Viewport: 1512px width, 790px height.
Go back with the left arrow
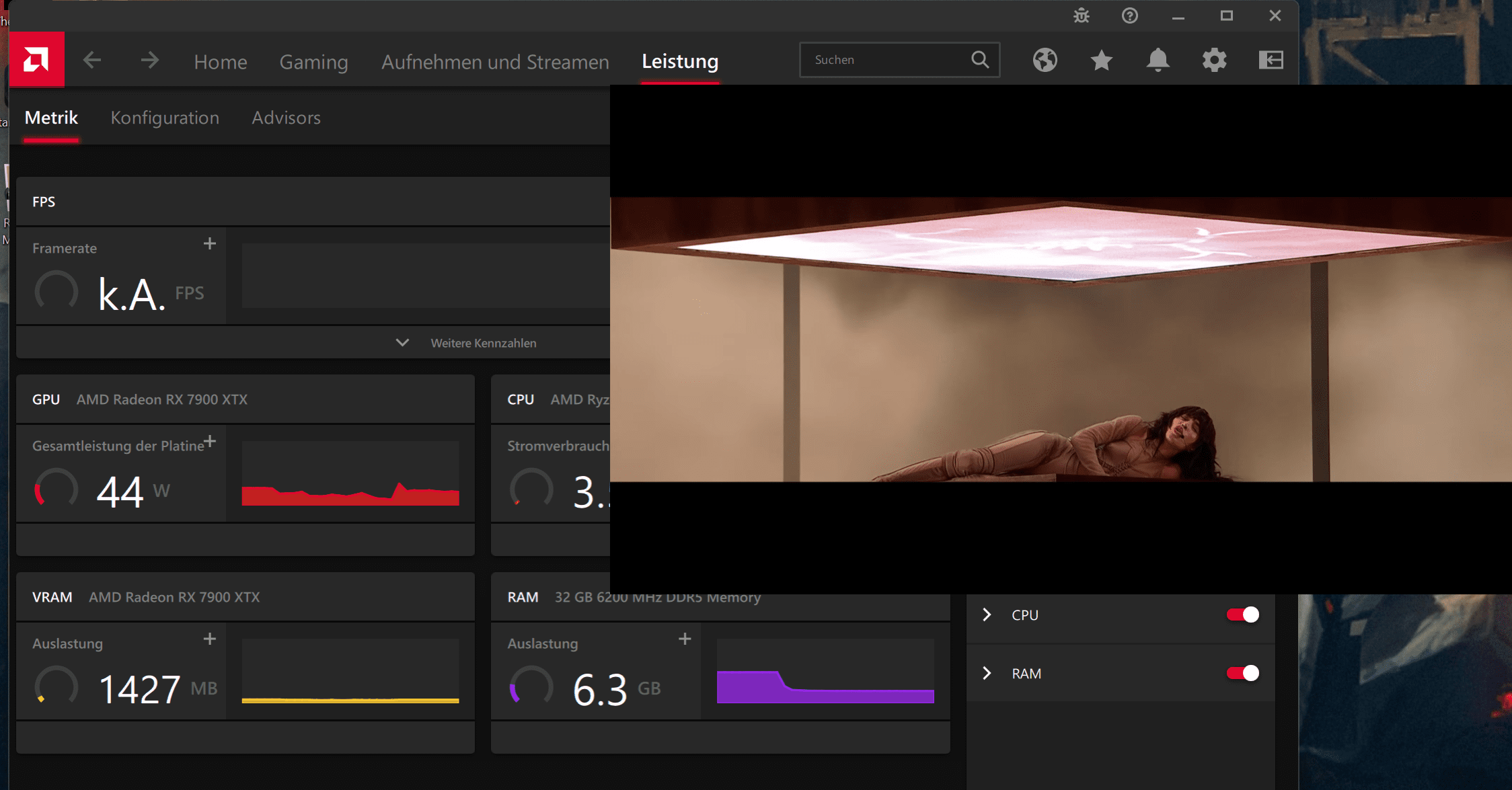[x=92, y=61]
